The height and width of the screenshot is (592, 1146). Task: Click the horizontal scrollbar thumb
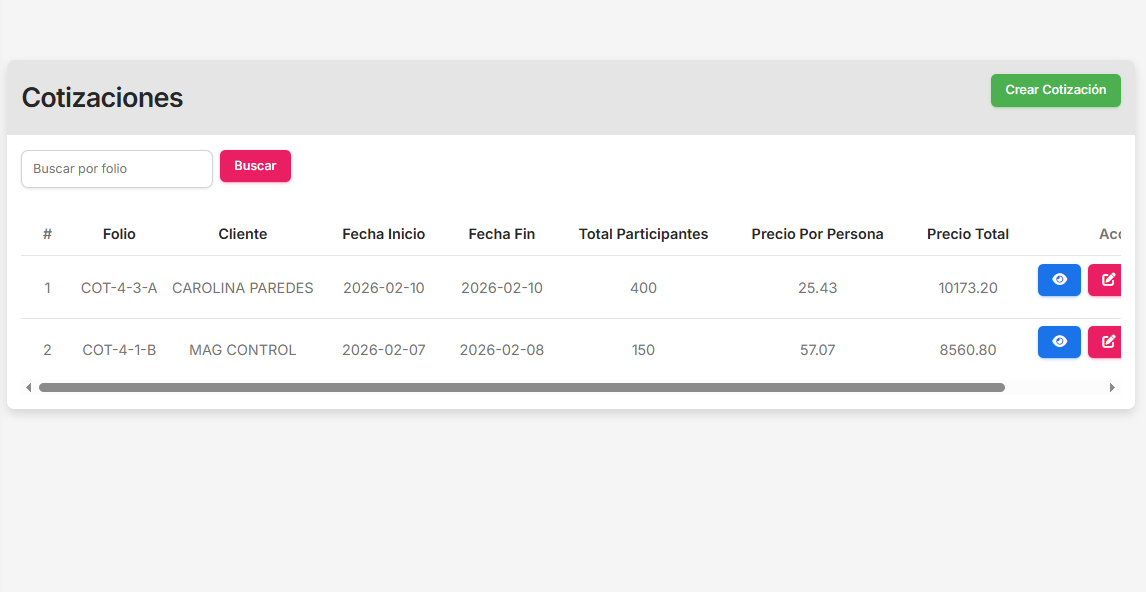click(521, 387)
